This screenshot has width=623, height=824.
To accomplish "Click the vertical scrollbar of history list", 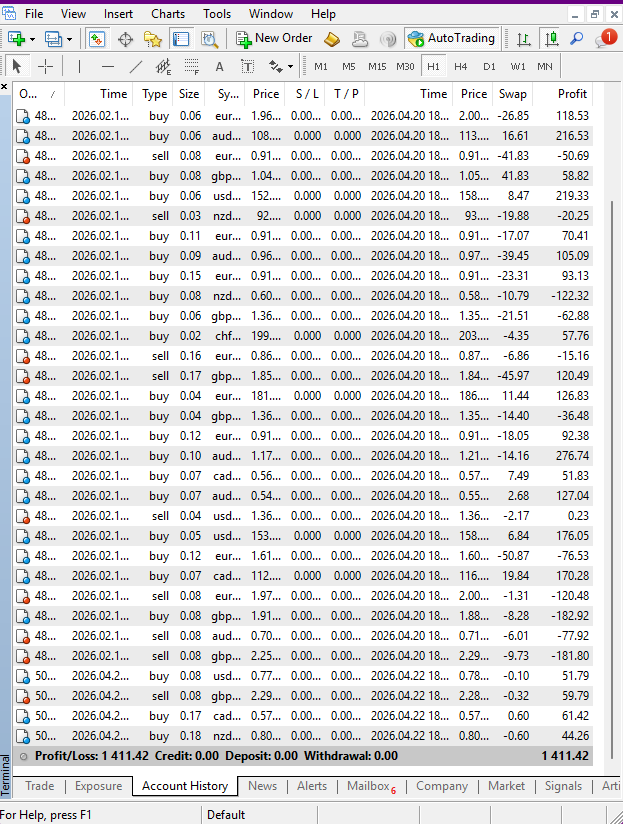I will (612, 478).
